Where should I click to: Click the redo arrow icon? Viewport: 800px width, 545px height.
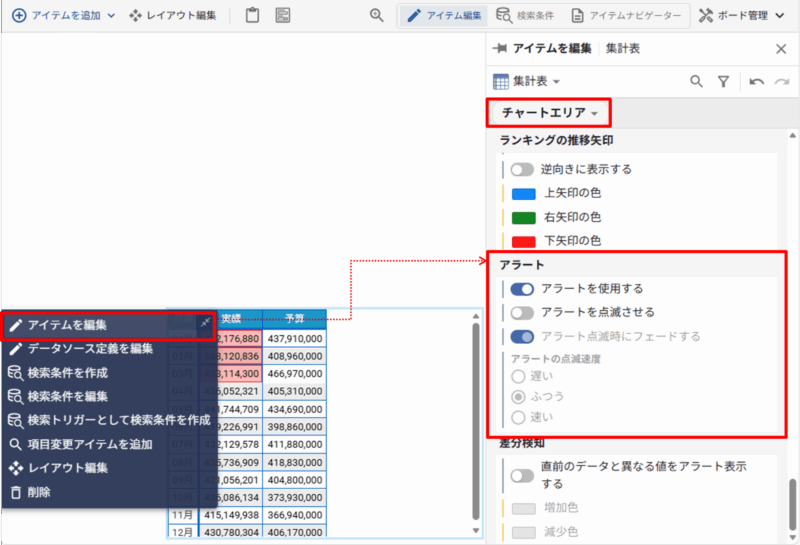point(781,81)
